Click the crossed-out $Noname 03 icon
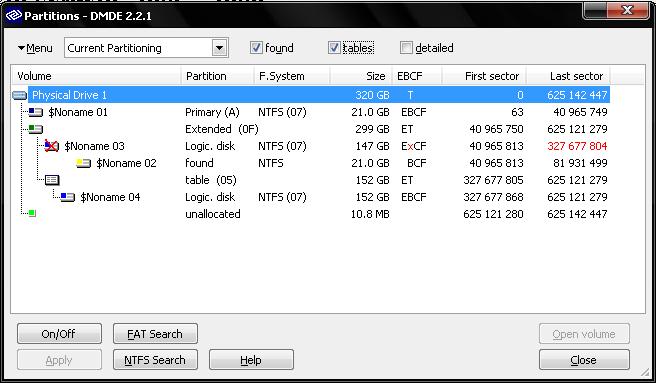Image resolution: width=656 pixels, height=383 pixels. [51, 146]
